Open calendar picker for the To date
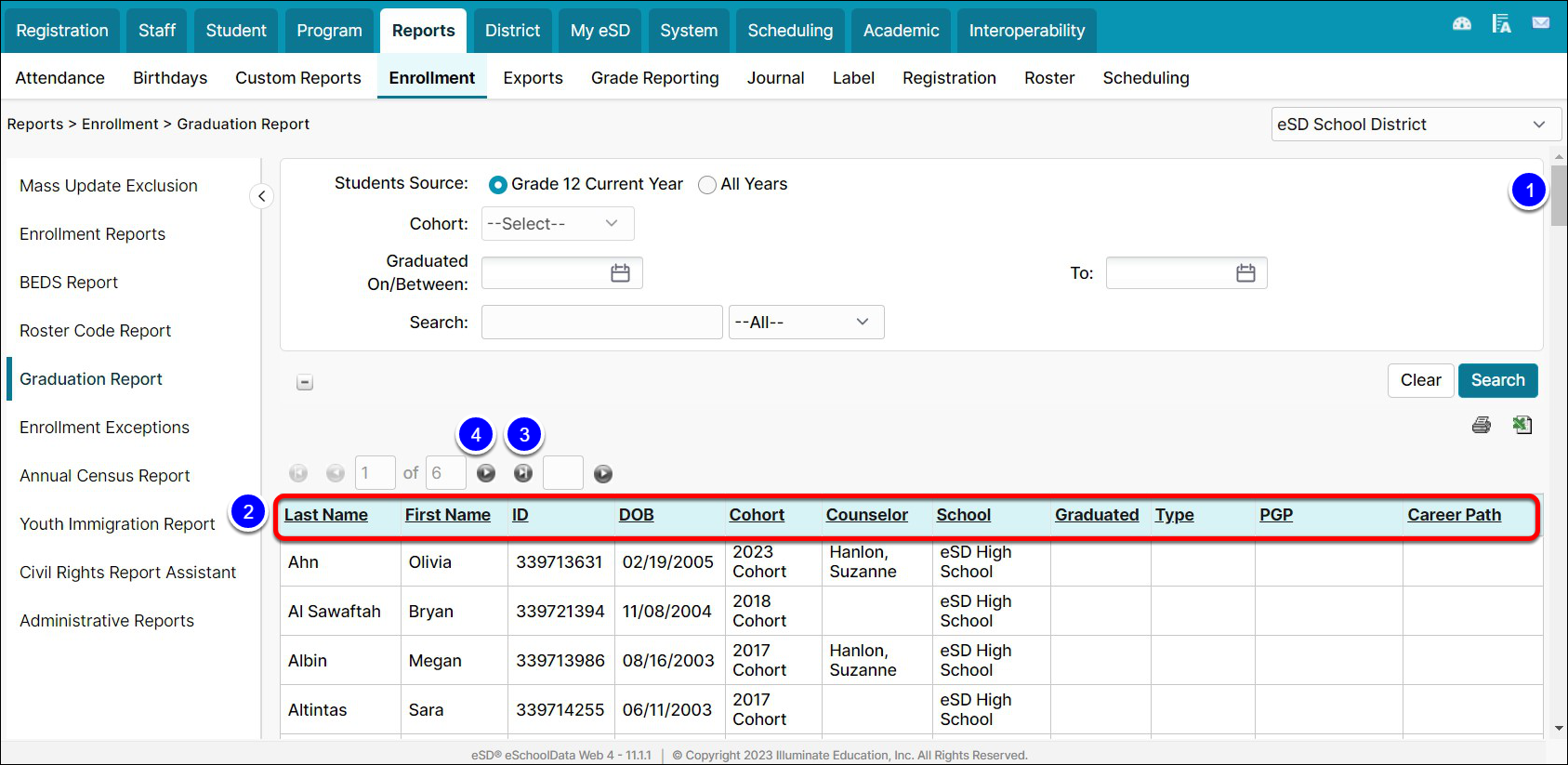The width and height of the screenshot is (1568, 765). (x=1245, y=273)
